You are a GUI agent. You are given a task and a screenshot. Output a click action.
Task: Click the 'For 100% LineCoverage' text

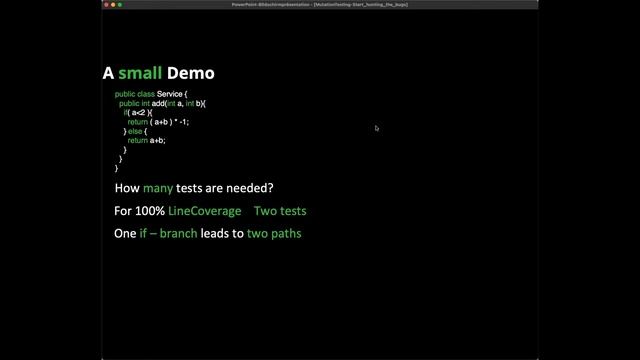(x=178, y=211)
